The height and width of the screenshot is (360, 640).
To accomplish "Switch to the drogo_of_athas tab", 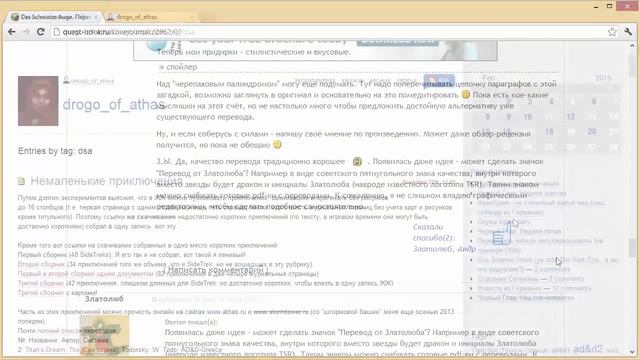I will tap(136, 17).
